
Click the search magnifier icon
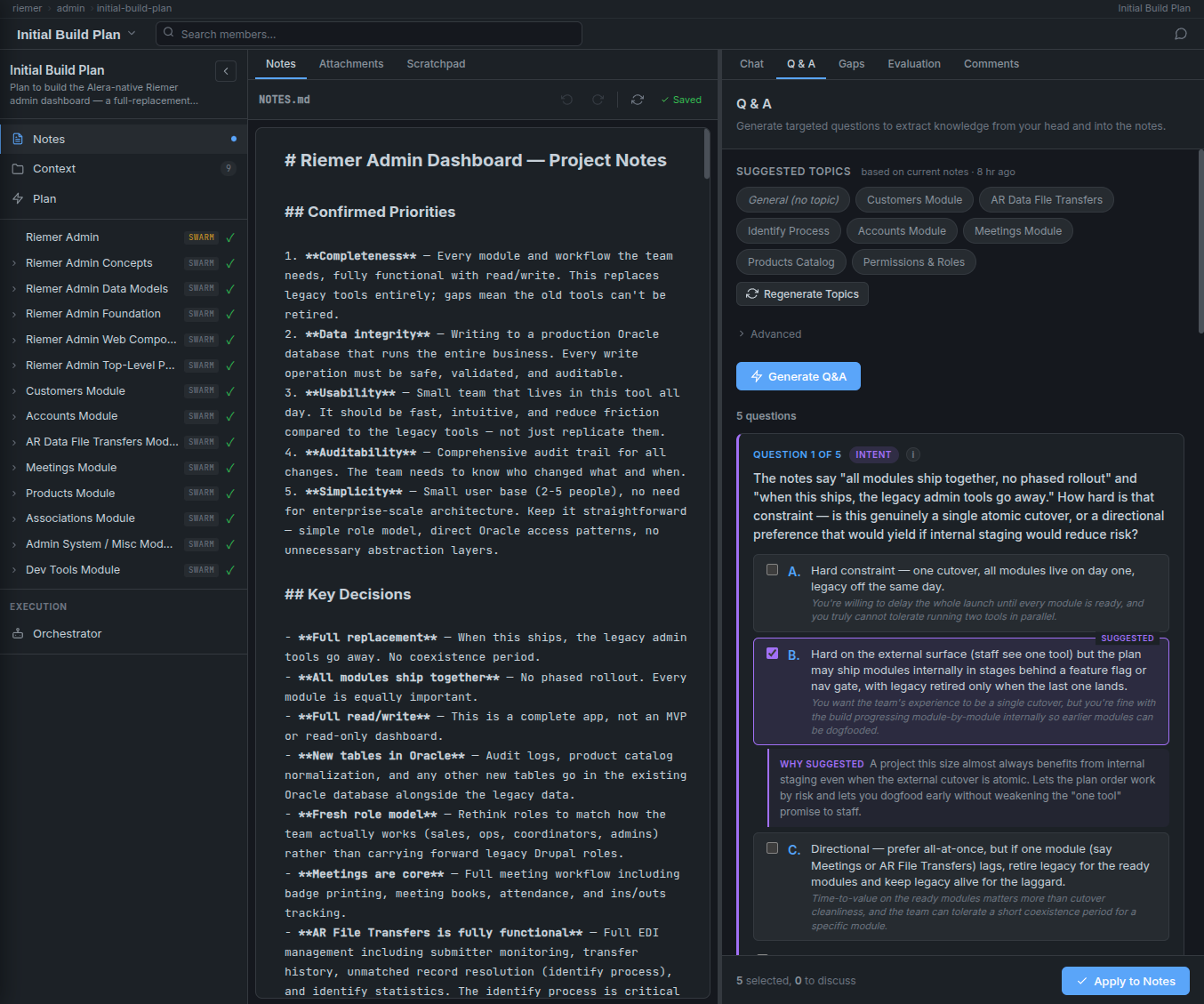click(x=168, y=33)
